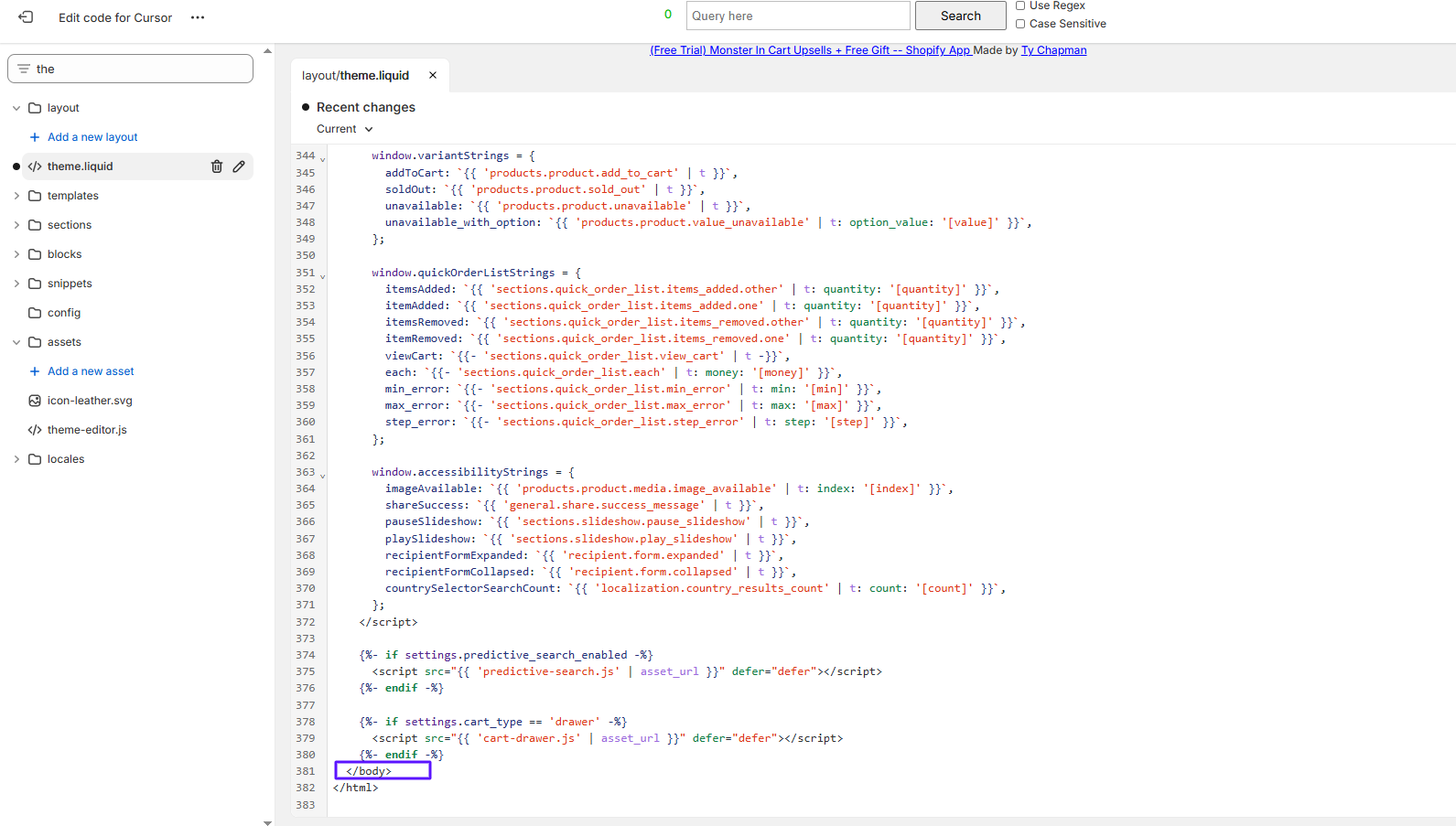Click the </html> text on line 382
The image size is (1456, 826).
click(x=356, y=788)
